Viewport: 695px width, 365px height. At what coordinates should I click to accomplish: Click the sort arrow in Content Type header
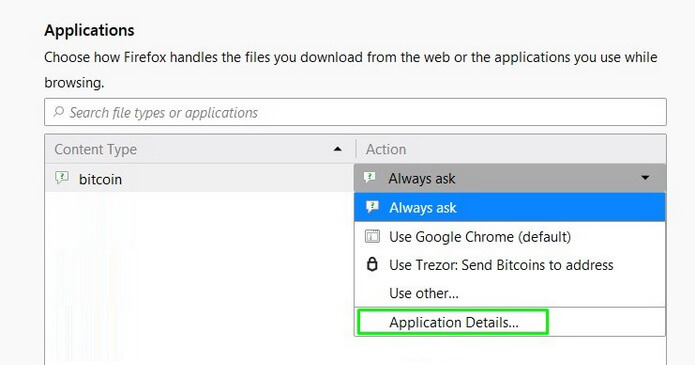(337, 149)
